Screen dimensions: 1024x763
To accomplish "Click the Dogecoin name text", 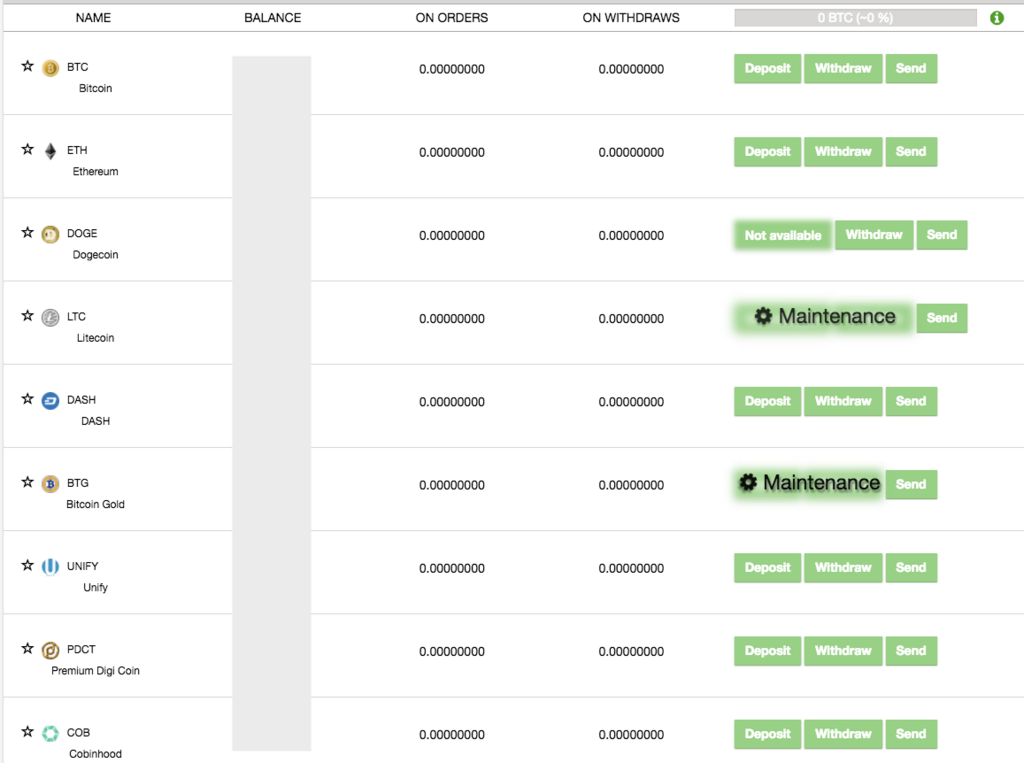I will coord(95,255).
